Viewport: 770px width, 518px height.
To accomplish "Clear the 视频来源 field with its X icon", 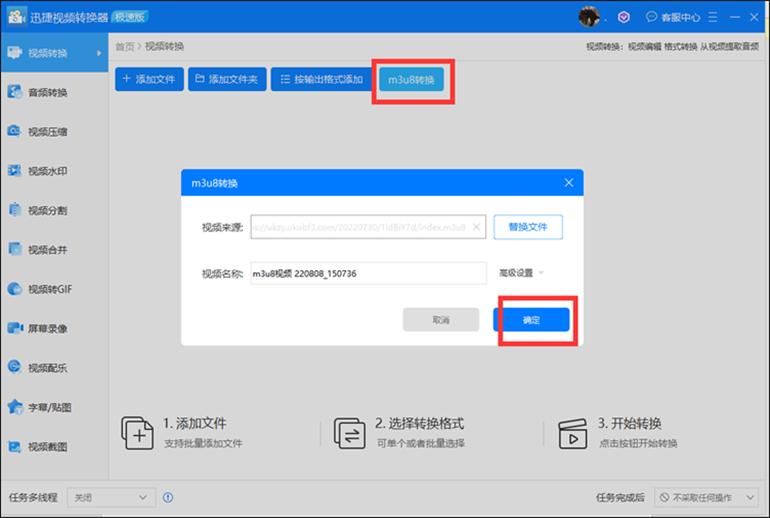I will pyautogui.click(x=476, y=227).
